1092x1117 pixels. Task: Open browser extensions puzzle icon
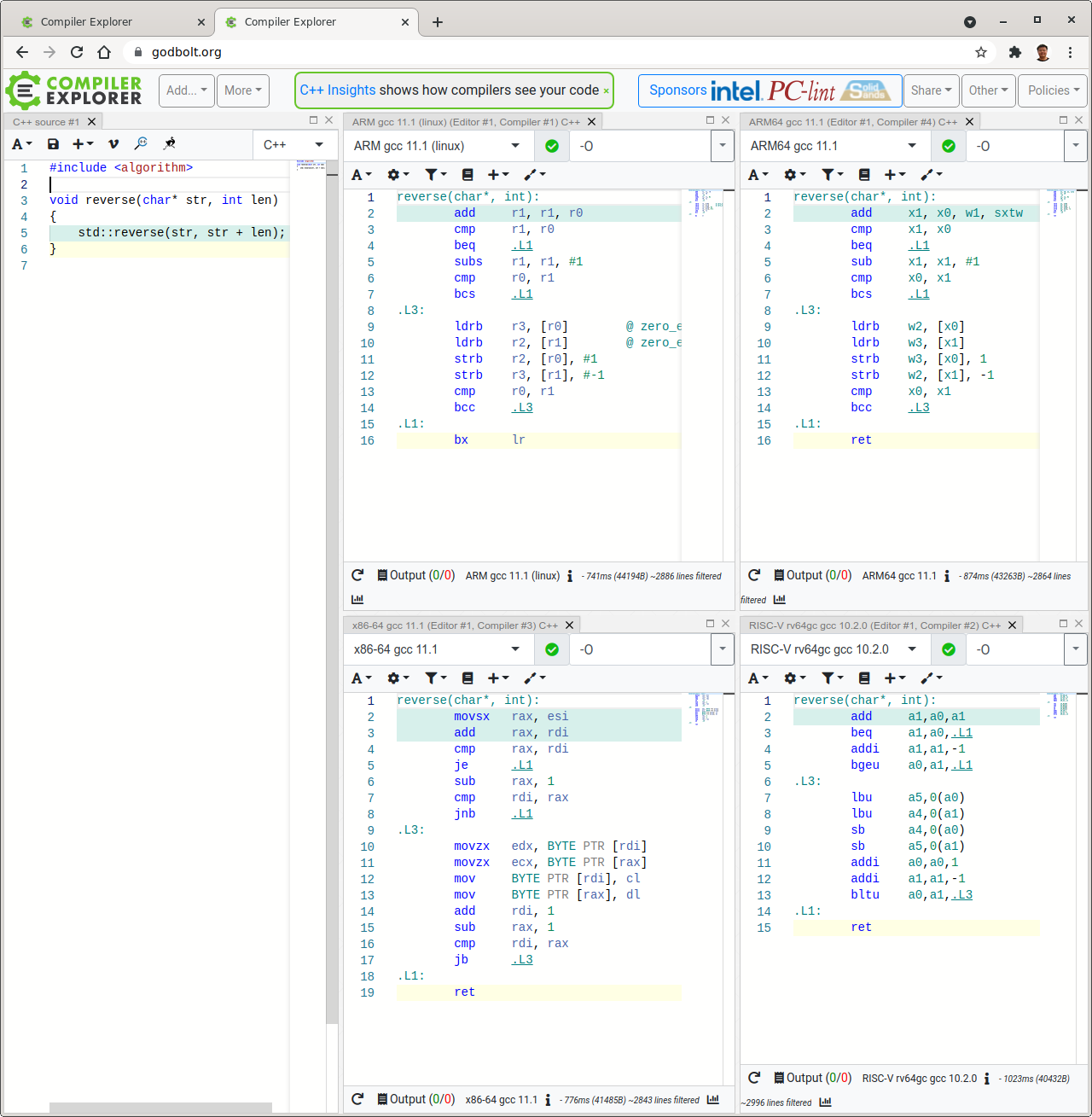[x=1014, y=52]
